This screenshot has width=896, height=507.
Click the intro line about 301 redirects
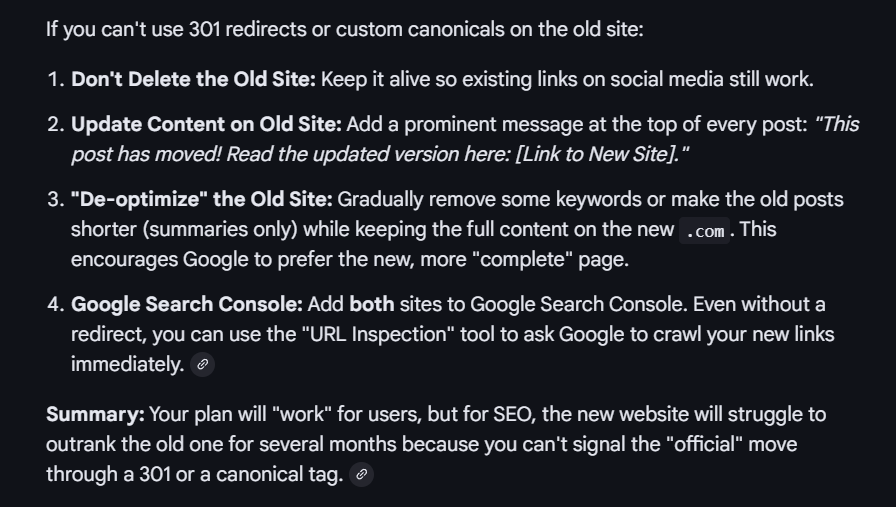[x=344, y=28]
